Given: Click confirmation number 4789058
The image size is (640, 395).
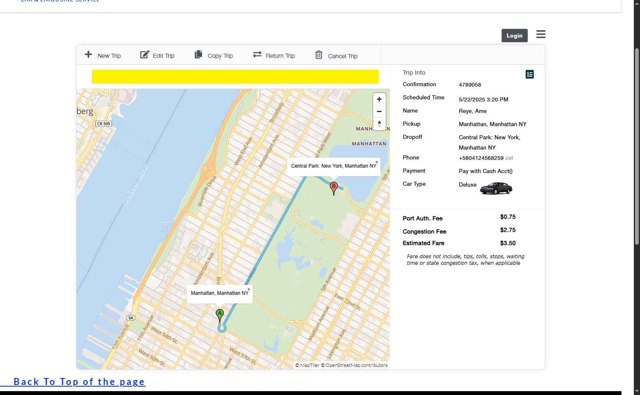Looking at the screenshot, I should click(469, 85).
